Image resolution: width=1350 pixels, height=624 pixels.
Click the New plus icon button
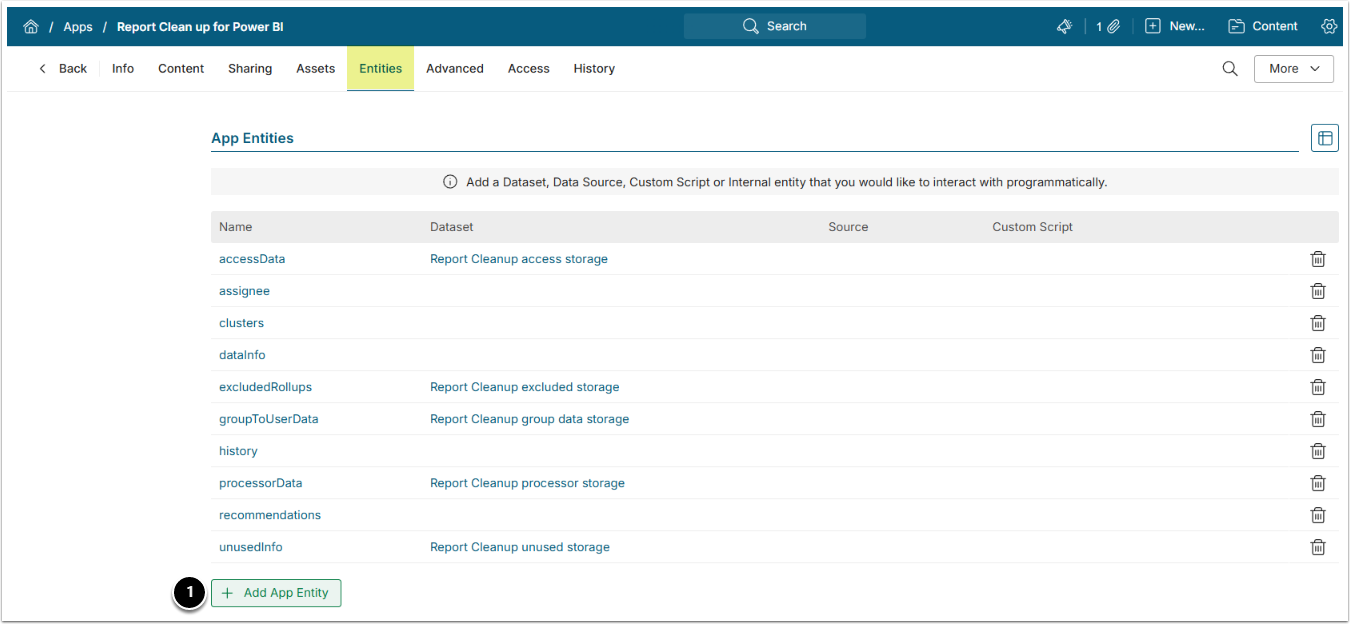point(1175,27)
